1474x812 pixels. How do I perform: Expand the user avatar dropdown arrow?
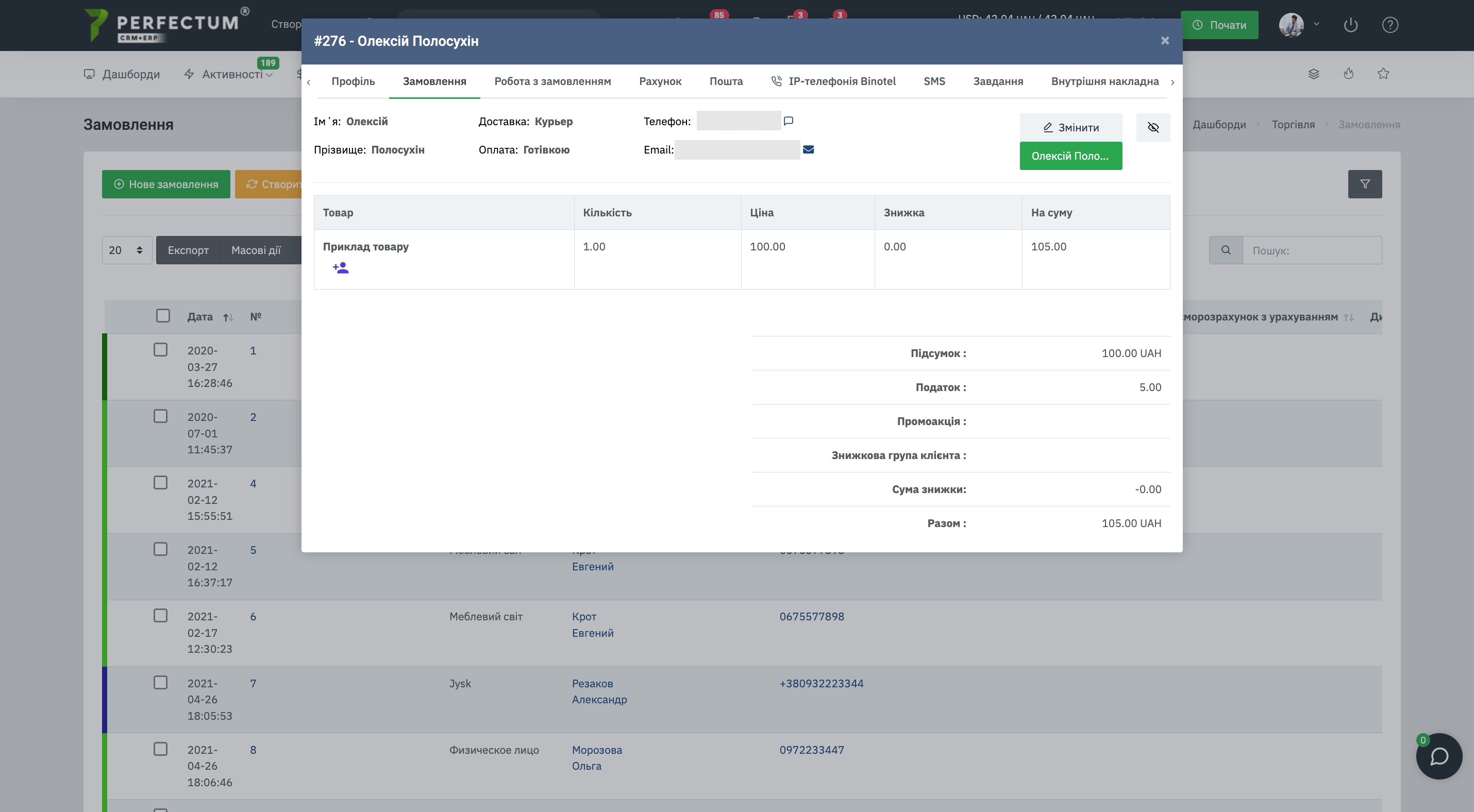tap(1316, 24)
